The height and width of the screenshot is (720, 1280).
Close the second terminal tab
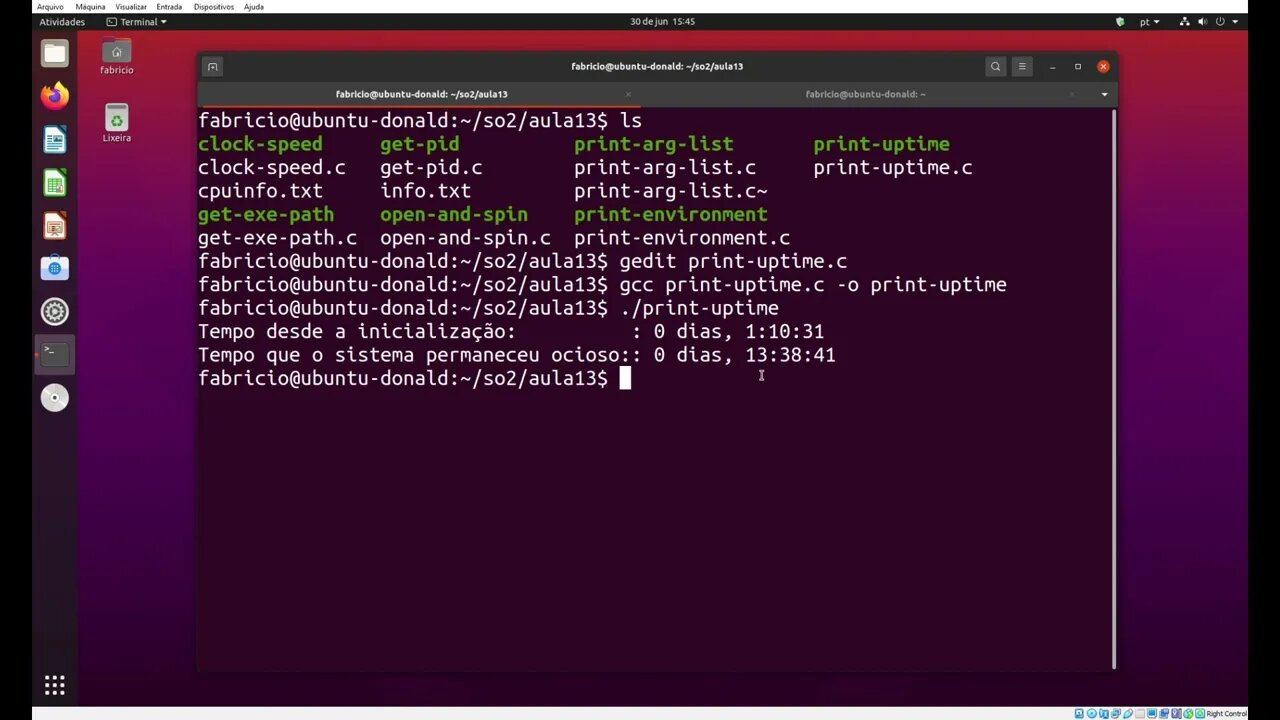click(x=1072, y=94)
